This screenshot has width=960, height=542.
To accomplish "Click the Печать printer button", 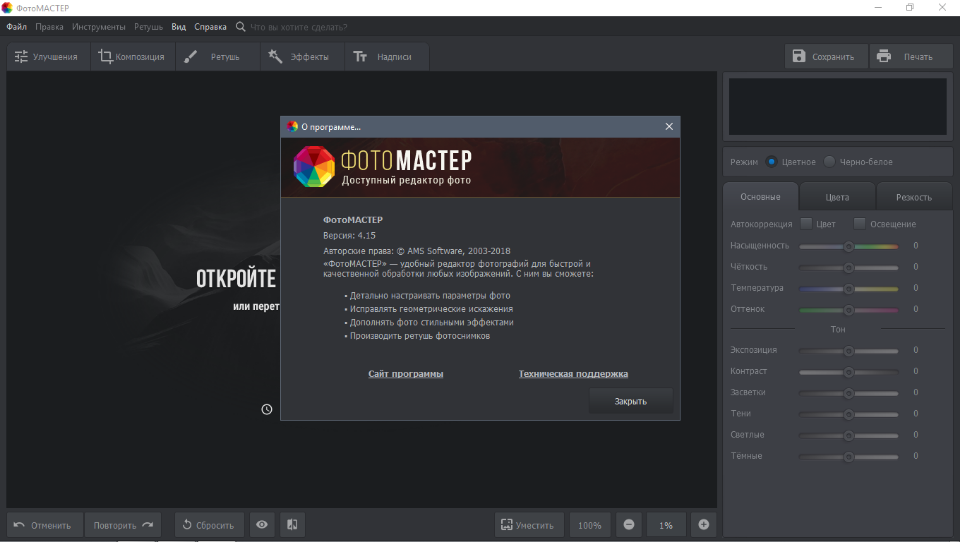I will (909, 57).
